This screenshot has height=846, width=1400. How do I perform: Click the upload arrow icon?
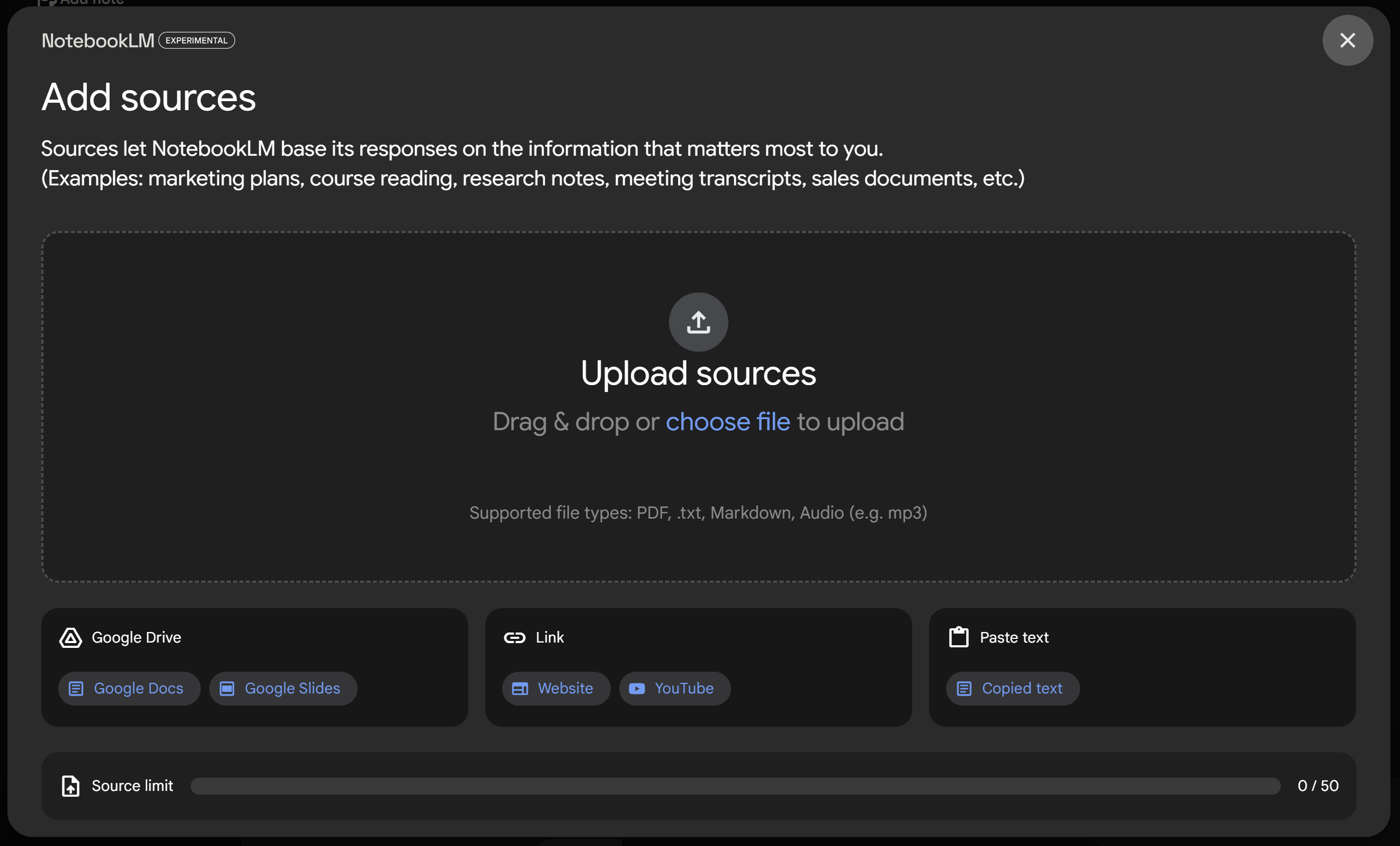click(698, 322)
